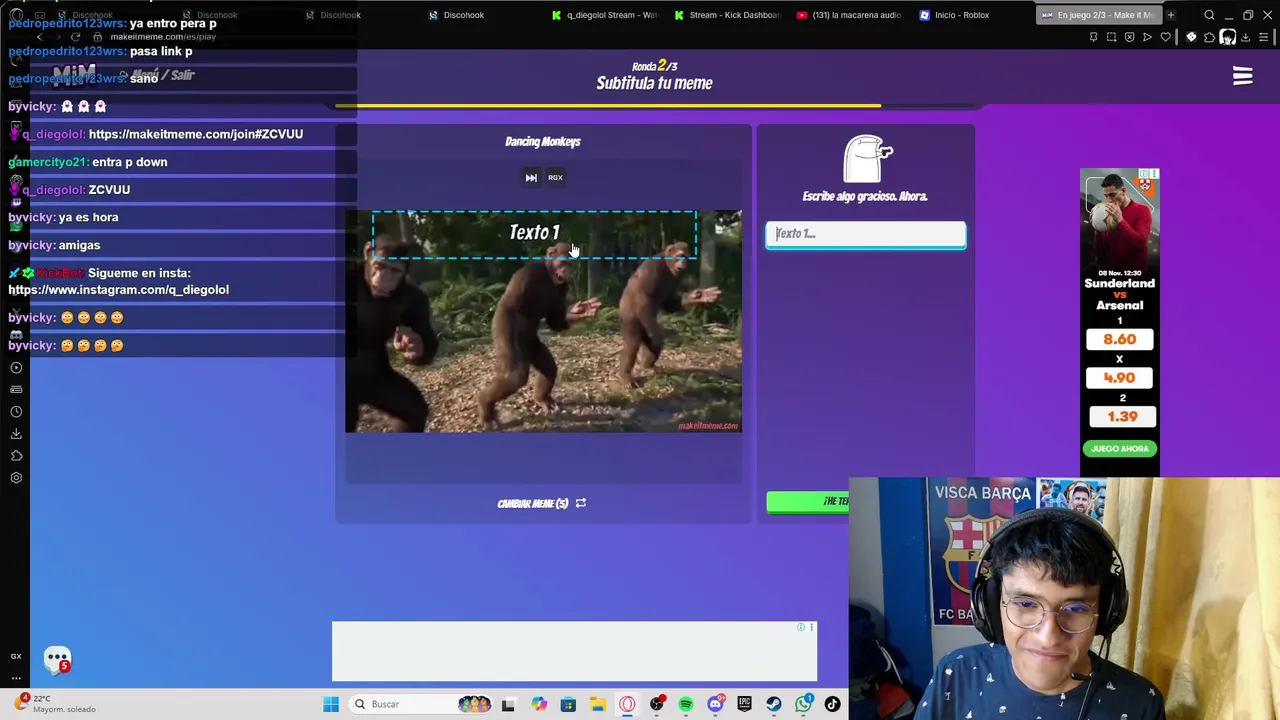
Task: Open Settings gear icon in Opera sidebar
Action: coord(16,478)
